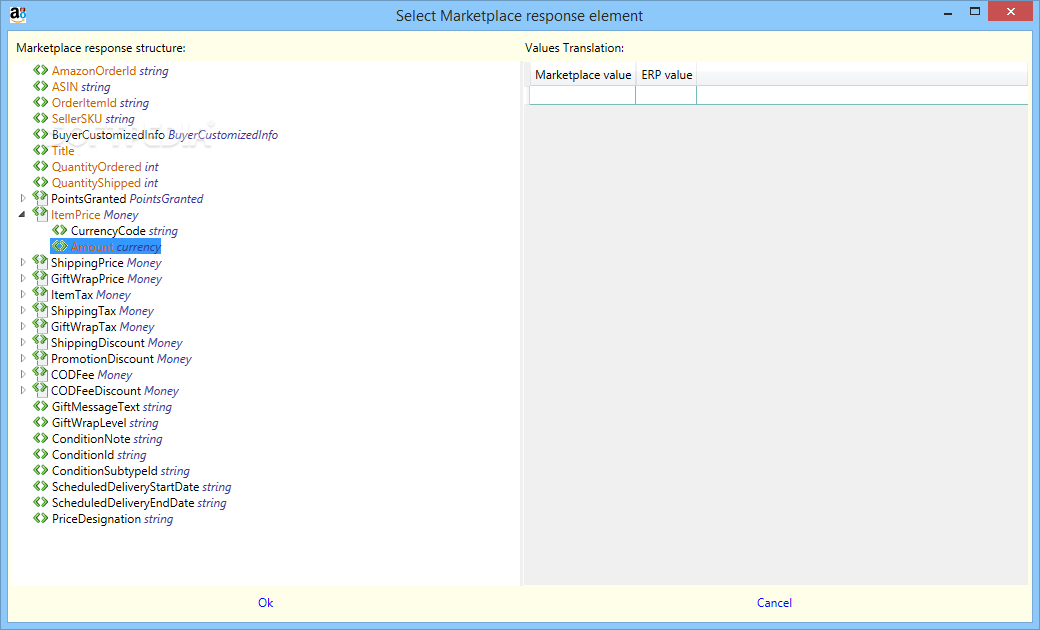Click the CurrencyCode element icon

(60, 230)
